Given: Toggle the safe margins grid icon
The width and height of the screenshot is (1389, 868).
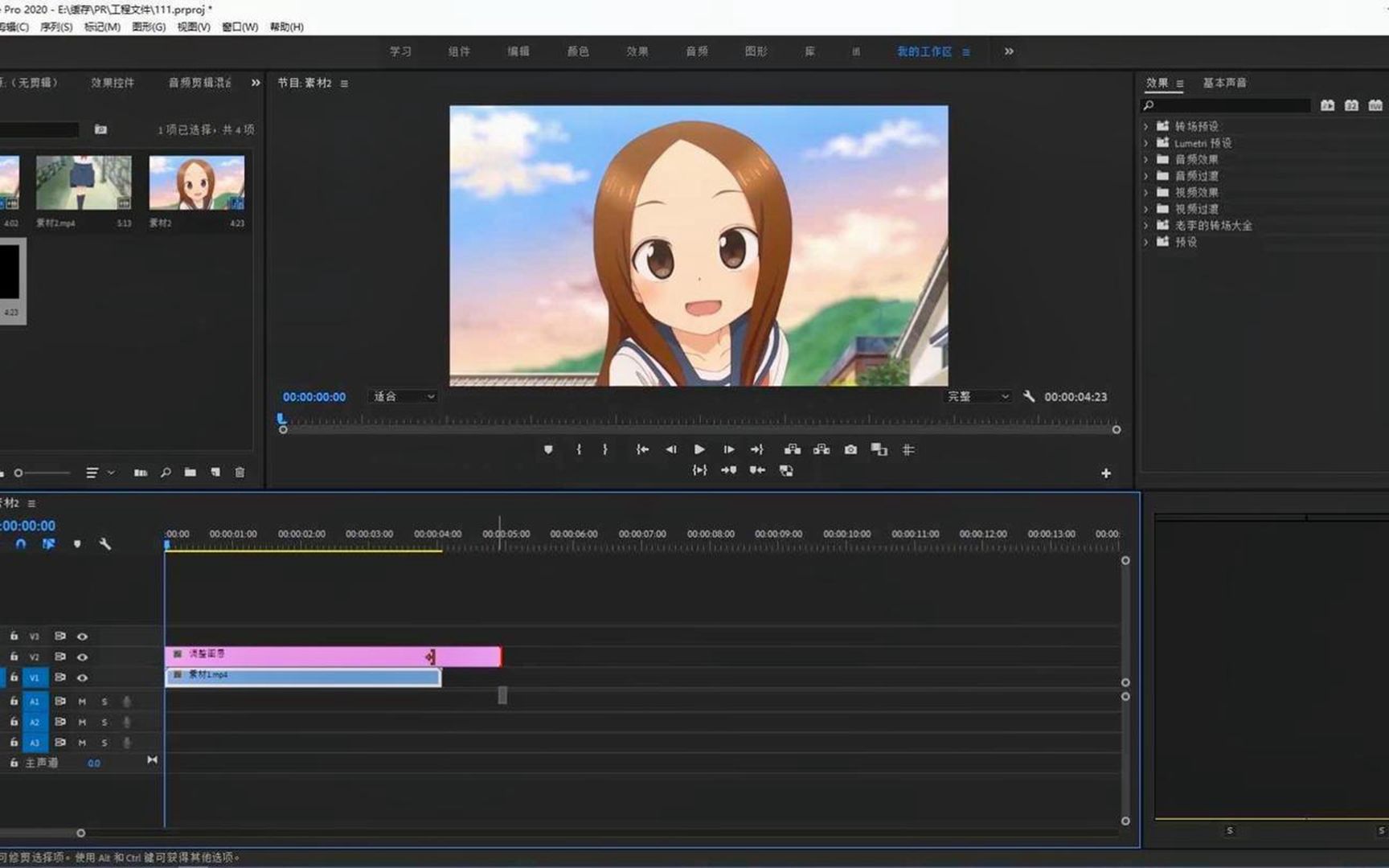Looking at the screenshot, I should (x=908, y=449).
